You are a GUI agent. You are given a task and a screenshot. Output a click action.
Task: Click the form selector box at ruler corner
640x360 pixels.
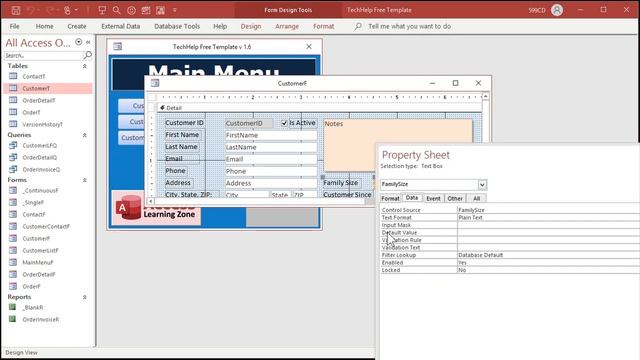coord(152,97)
